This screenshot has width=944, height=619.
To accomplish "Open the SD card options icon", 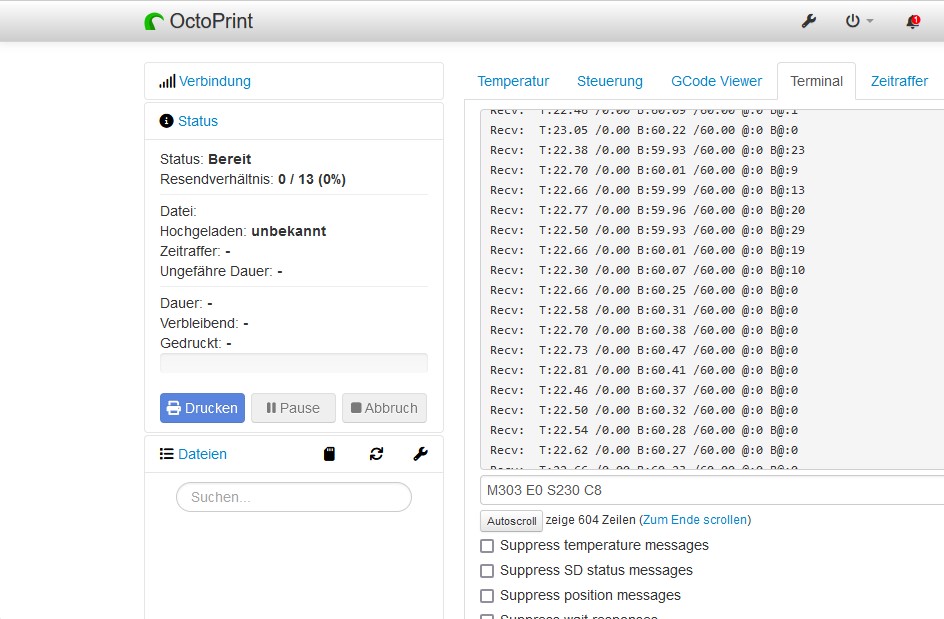I will point(329,454).
